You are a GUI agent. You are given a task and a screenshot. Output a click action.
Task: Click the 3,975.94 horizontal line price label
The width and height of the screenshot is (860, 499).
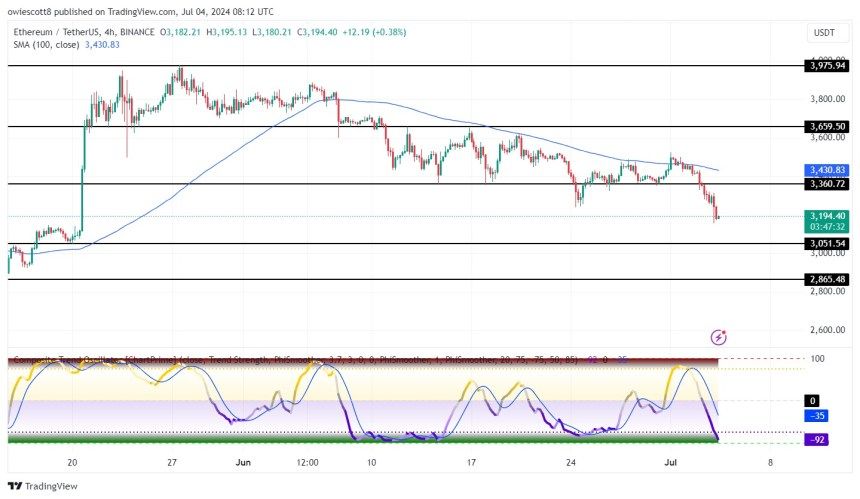pyautogui.click(x=827, y=66)
